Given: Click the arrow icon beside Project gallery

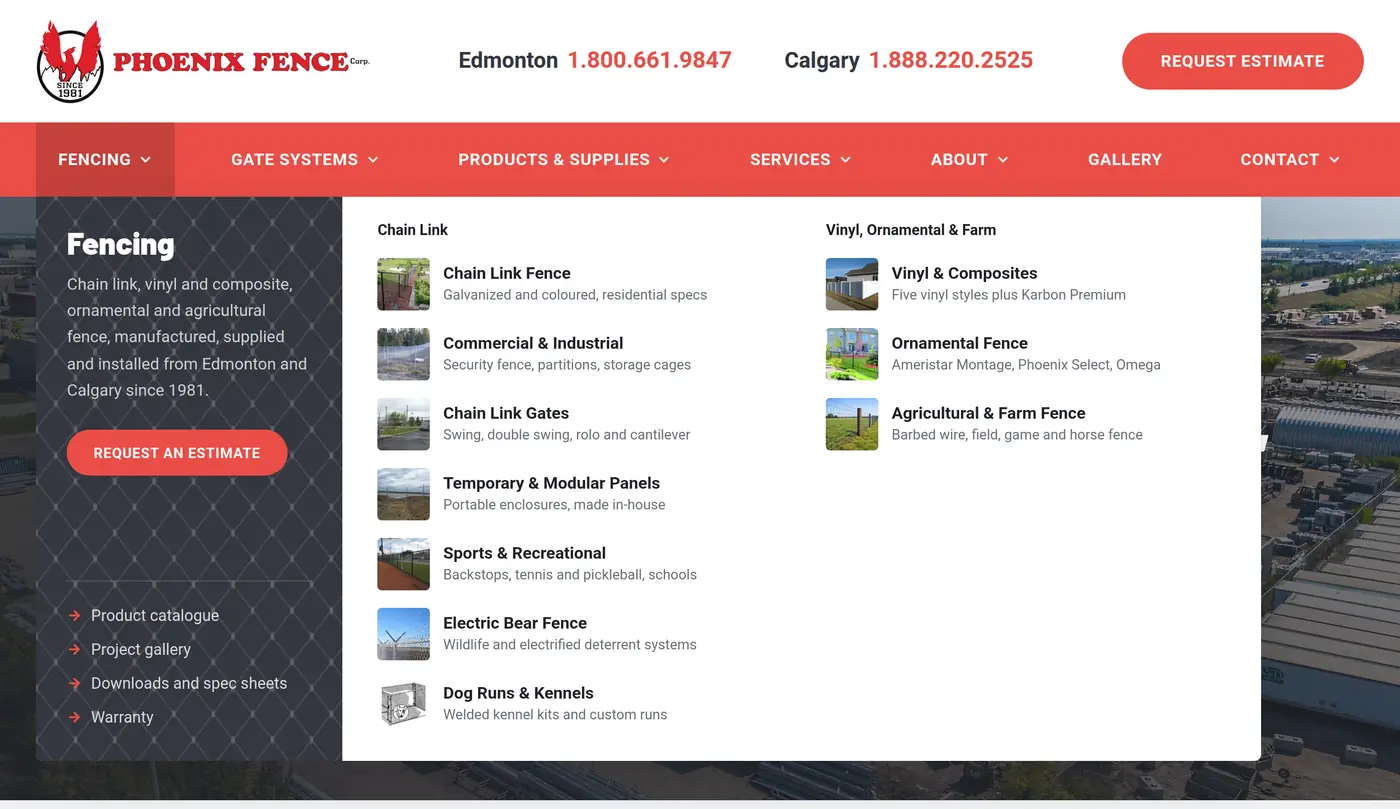Looking at the screenshot, I should pos(74,650).
